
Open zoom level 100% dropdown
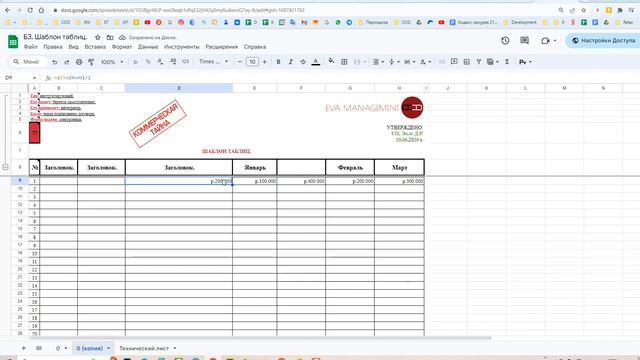click(112, 62)
